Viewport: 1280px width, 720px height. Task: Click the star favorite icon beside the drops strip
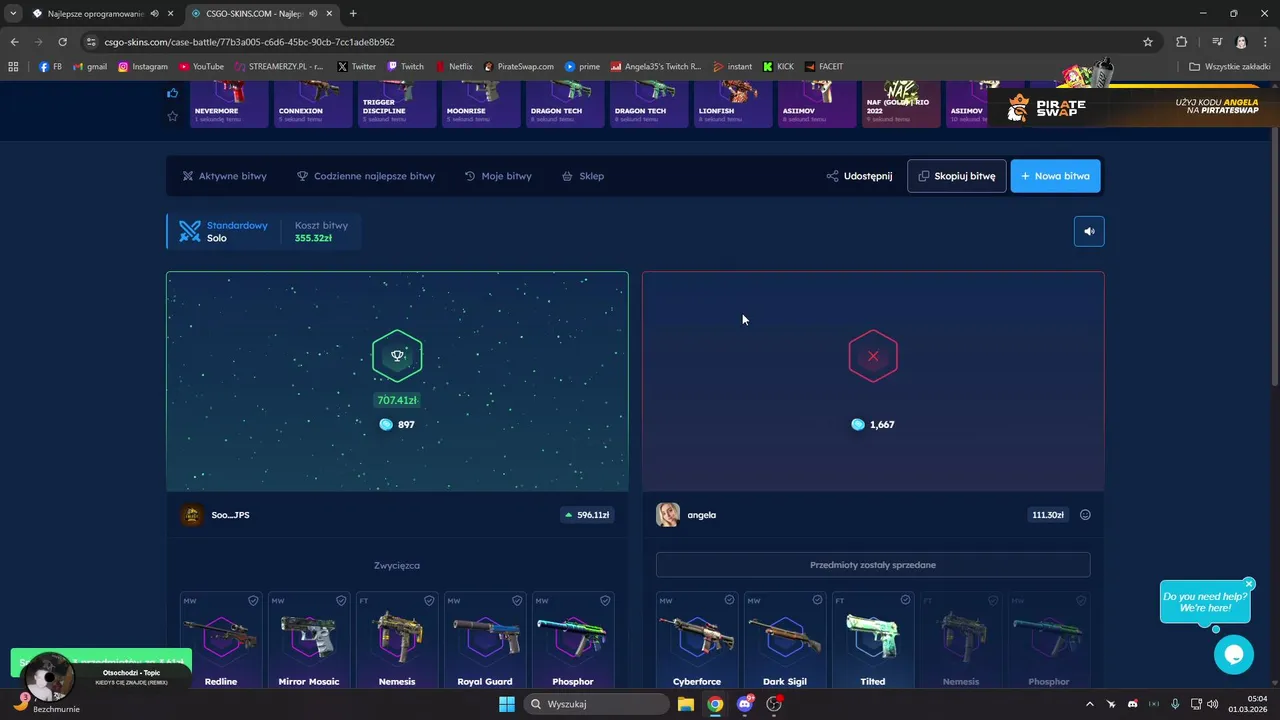[x=172, y=116]
